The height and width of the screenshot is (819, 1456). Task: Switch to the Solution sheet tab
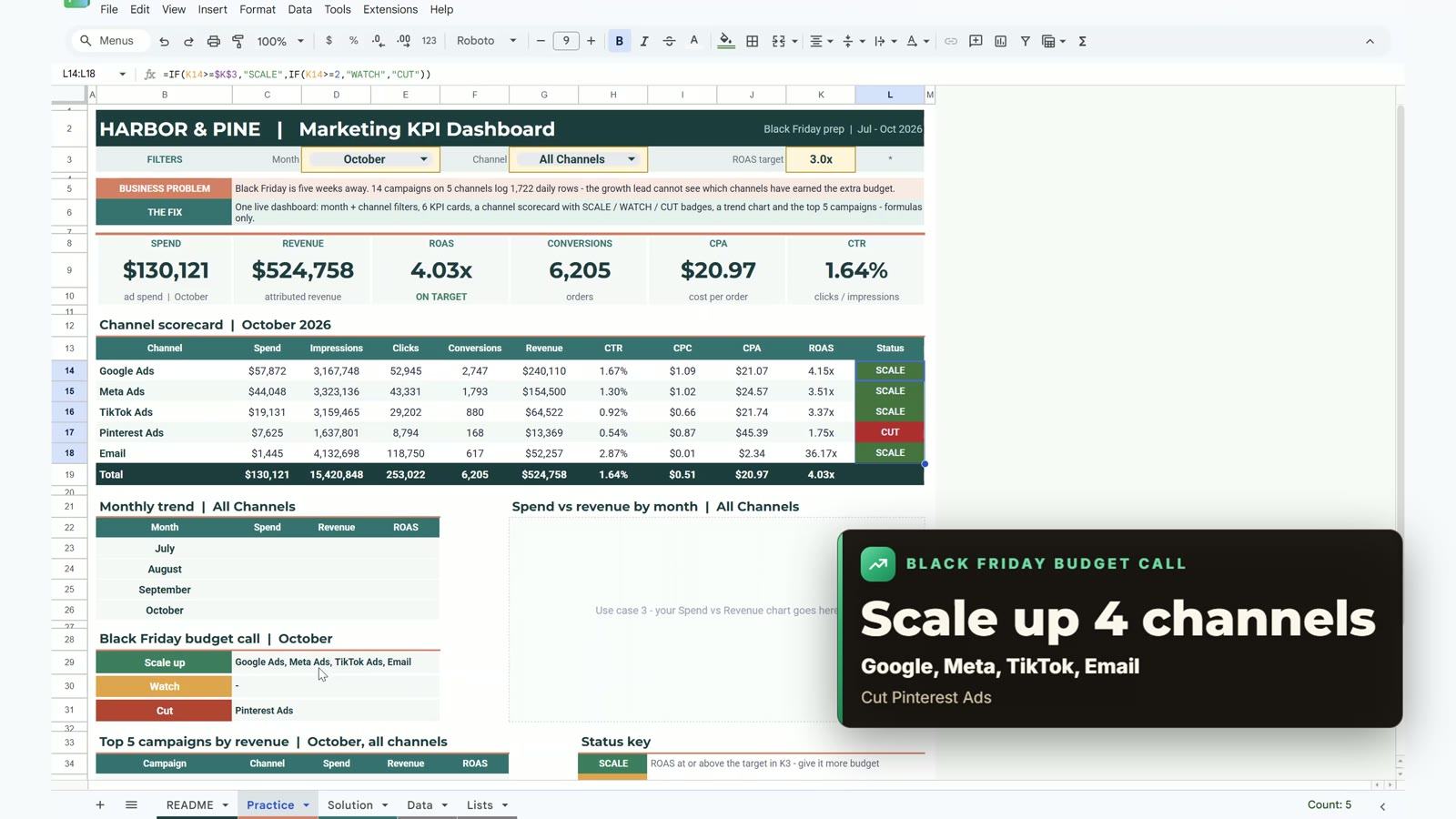coord(350,805)
